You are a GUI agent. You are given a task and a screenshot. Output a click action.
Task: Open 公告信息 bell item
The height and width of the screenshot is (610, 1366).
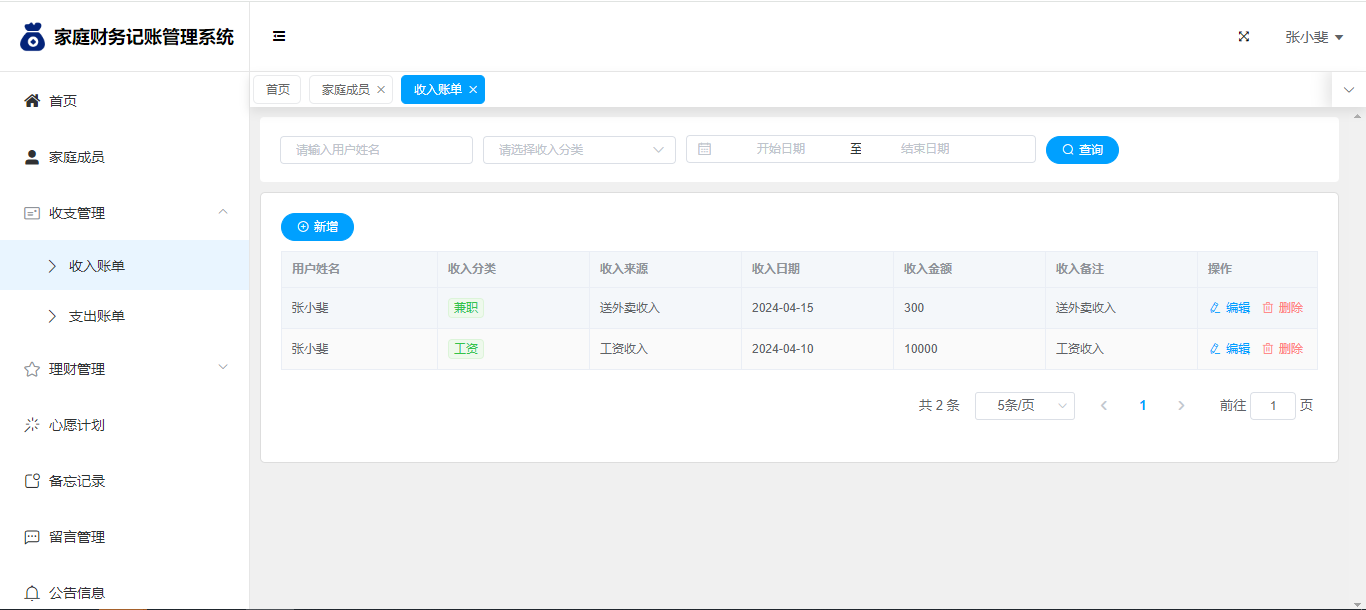click(x=32, y=593)
